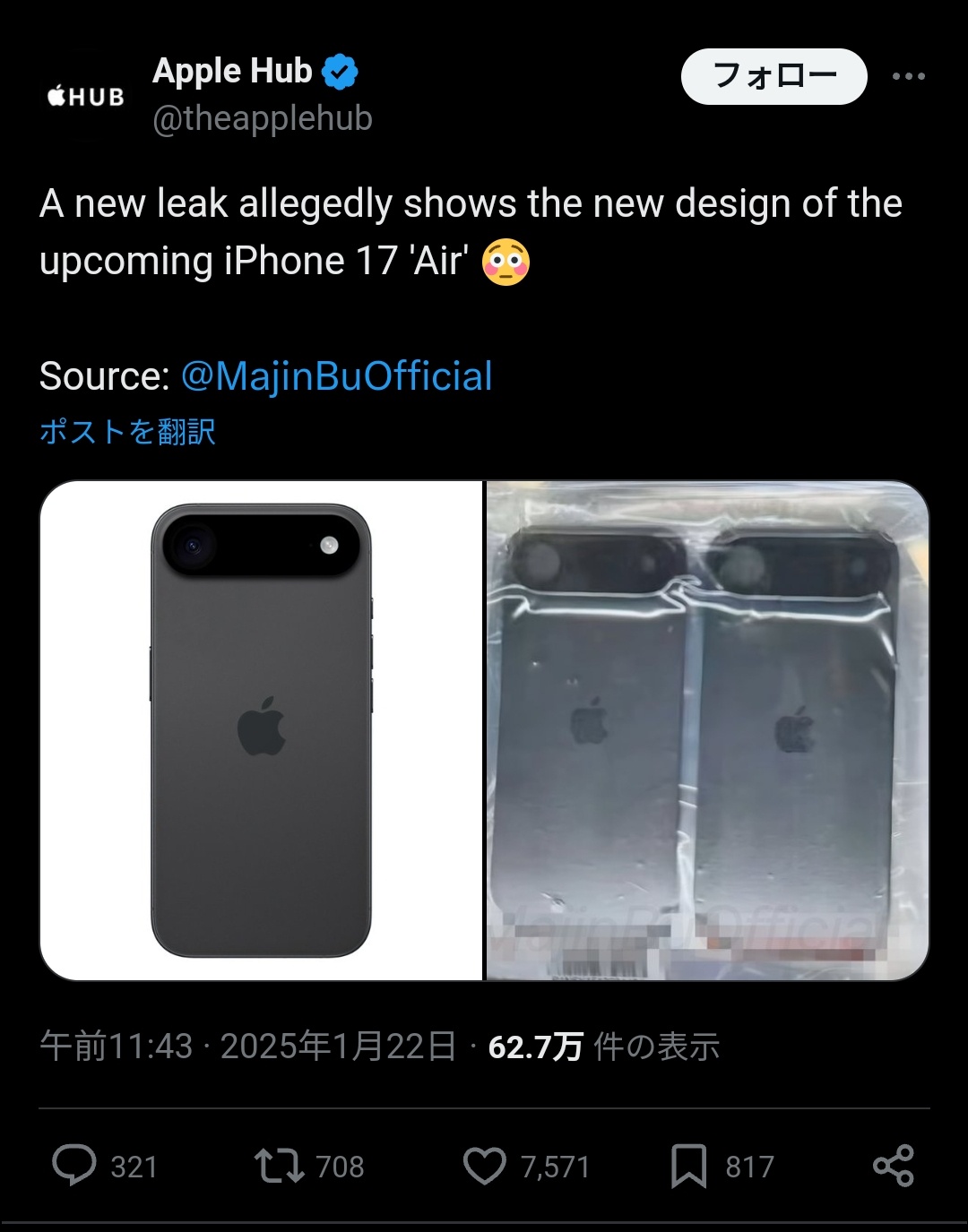Follow Apple Hub with the フォロー button

(x=774, y=76)
